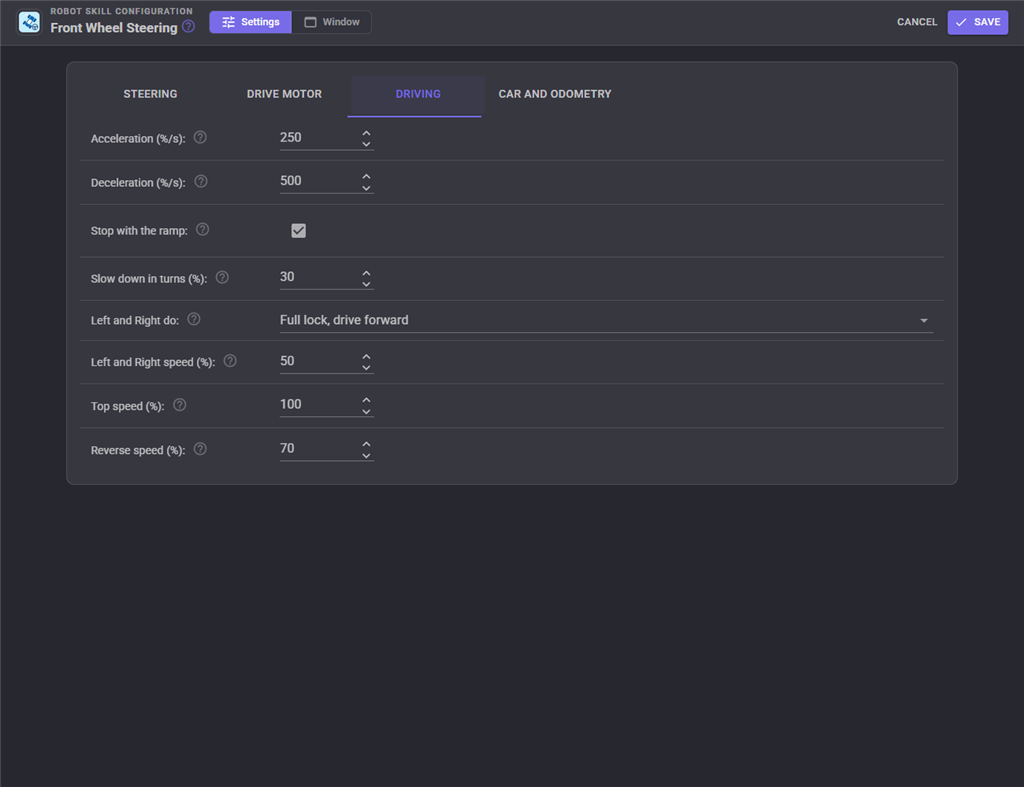Show help for Slow down in turns
1024x787 pixels.
(222, 278)
